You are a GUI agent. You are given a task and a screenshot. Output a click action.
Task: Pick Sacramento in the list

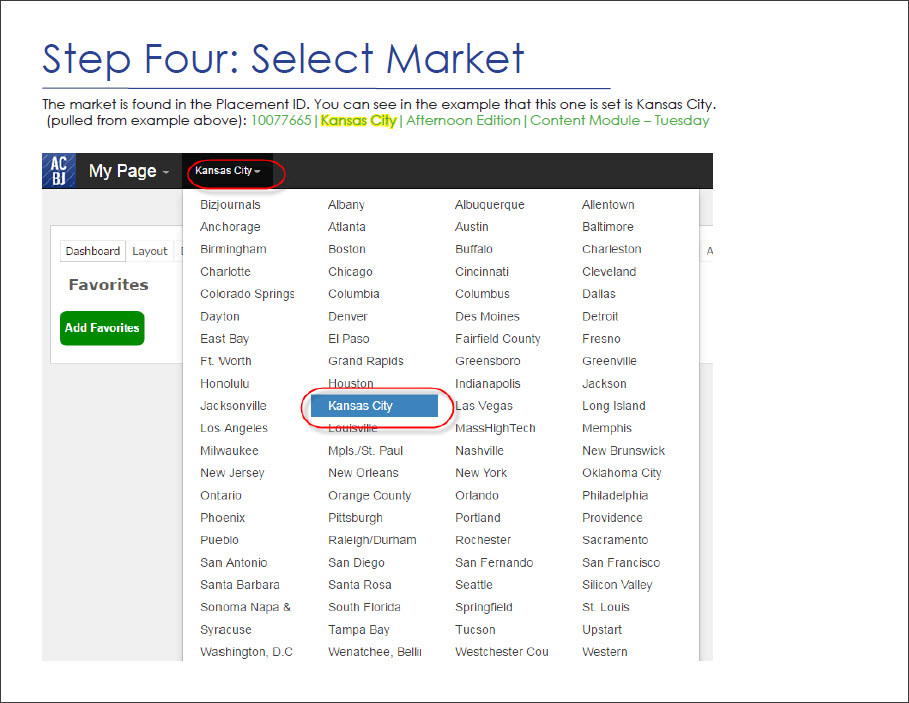click(x=615, y=540)
